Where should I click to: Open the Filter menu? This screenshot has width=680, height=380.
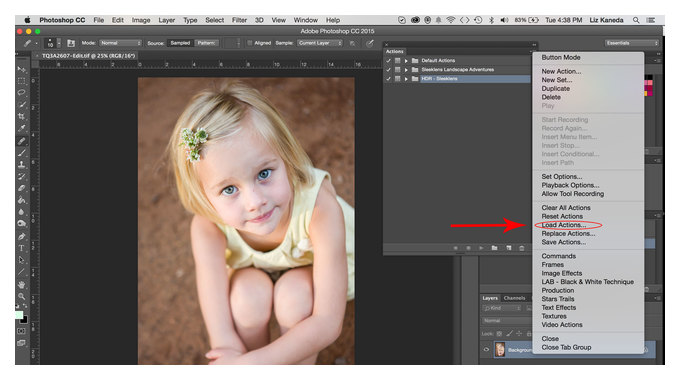point(239,20)
